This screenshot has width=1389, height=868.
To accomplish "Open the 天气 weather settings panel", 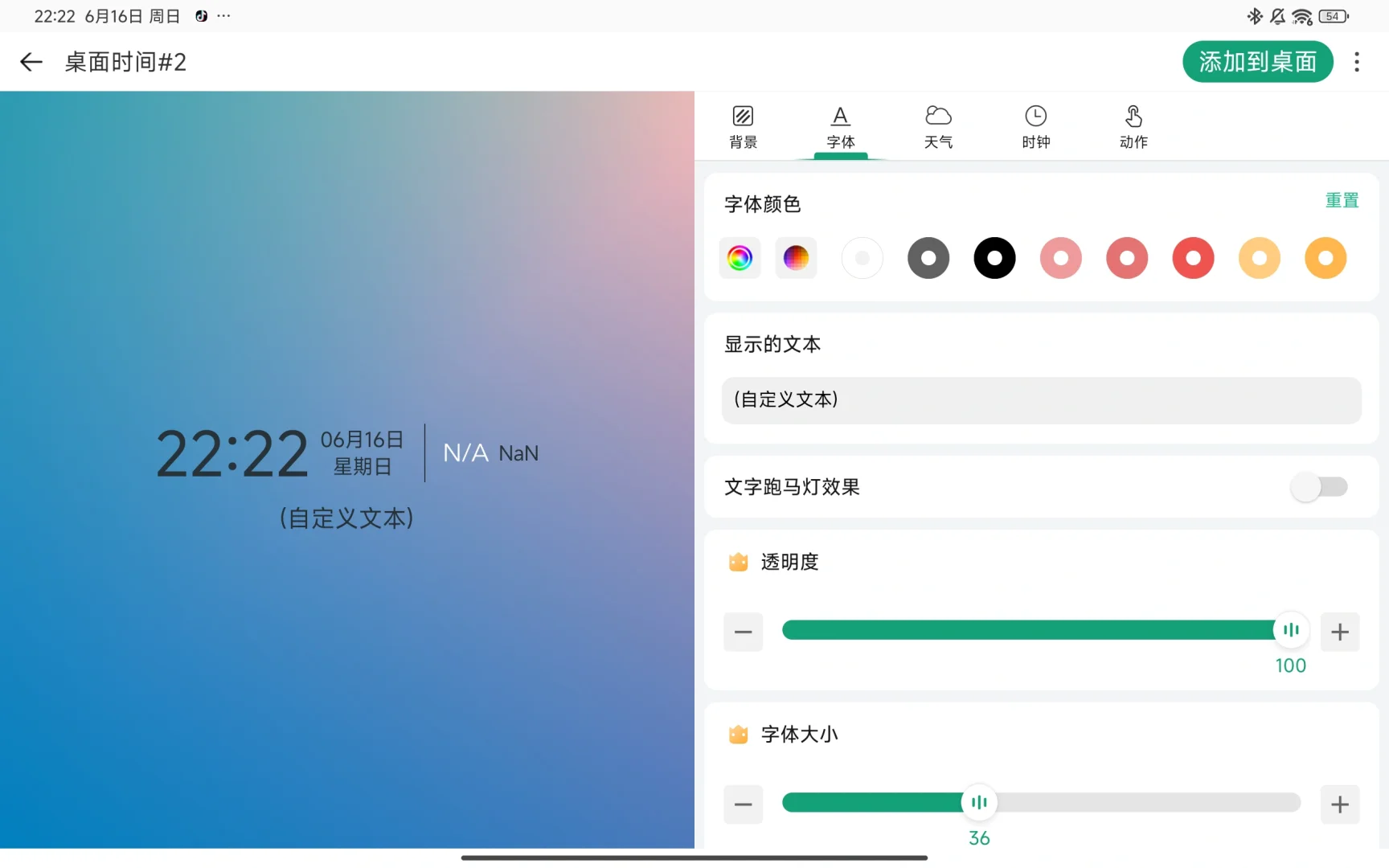I will point(938,125).
